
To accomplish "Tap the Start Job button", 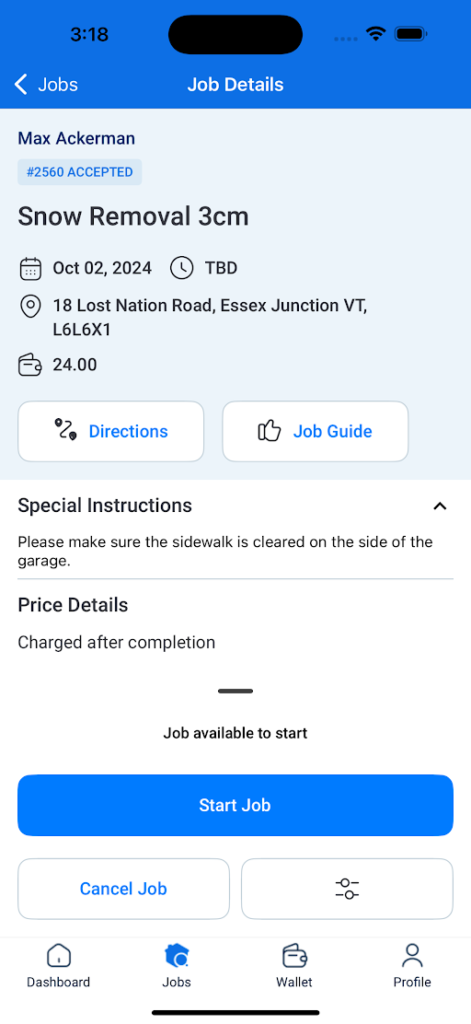I will 235,805.
